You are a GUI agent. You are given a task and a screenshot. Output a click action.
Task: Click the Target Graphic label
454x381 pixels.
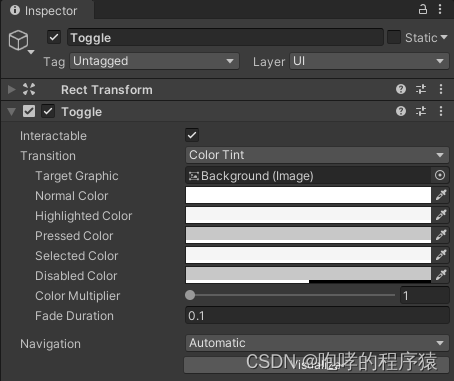click(77, 176)
